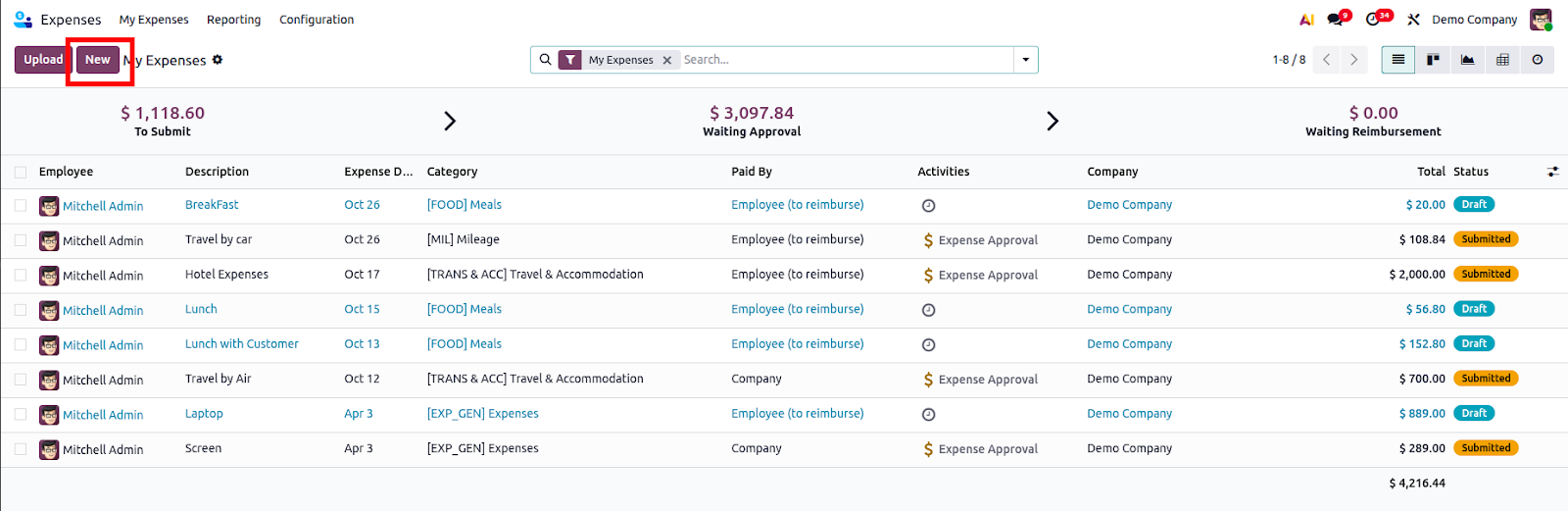Open optional columns adjust menu
This screenshot has width=1568, height=511.
point(1552,172)
